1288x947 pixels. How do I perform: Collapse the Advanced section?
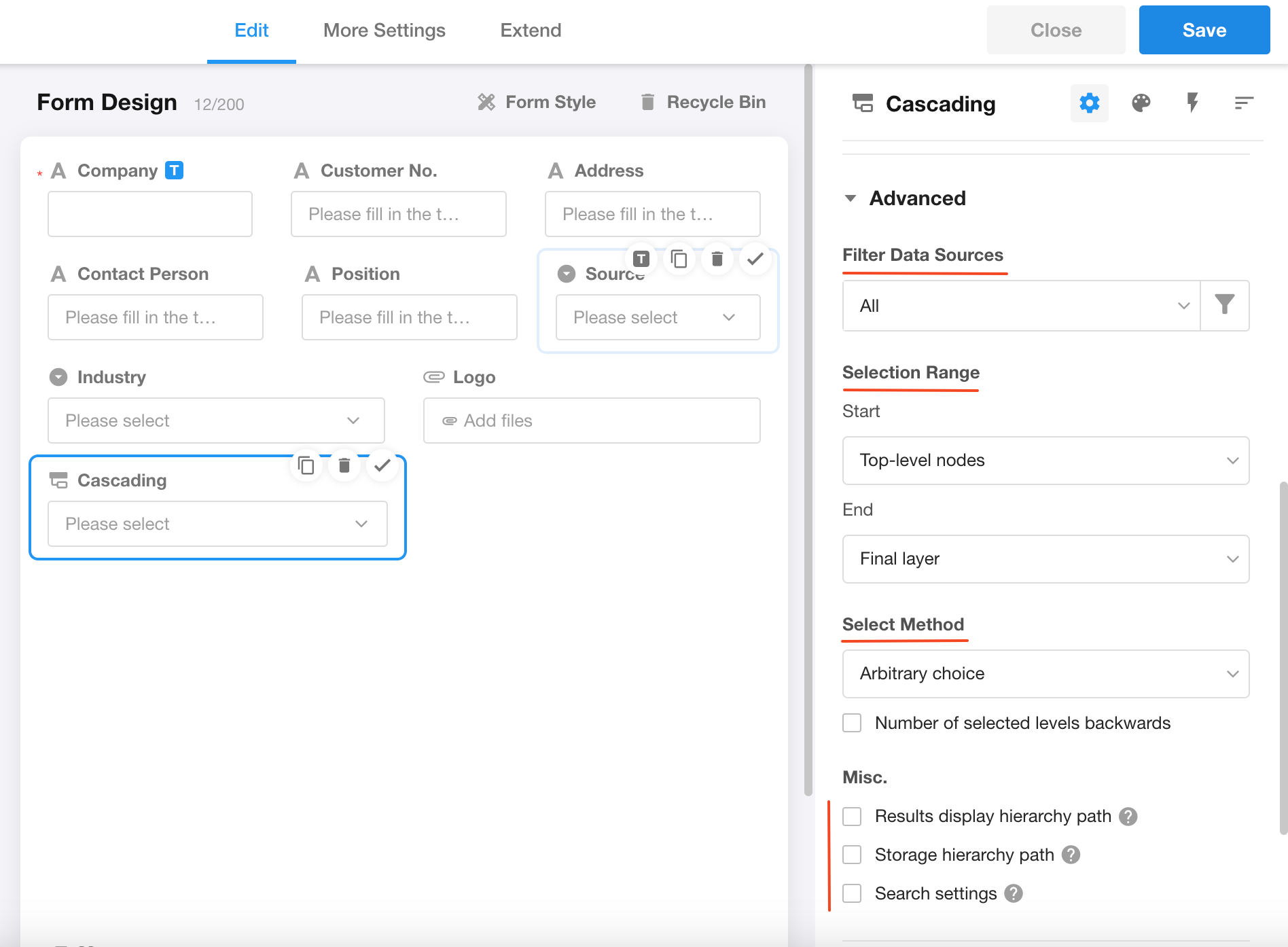pyautogui.click(x=851, y=198)
